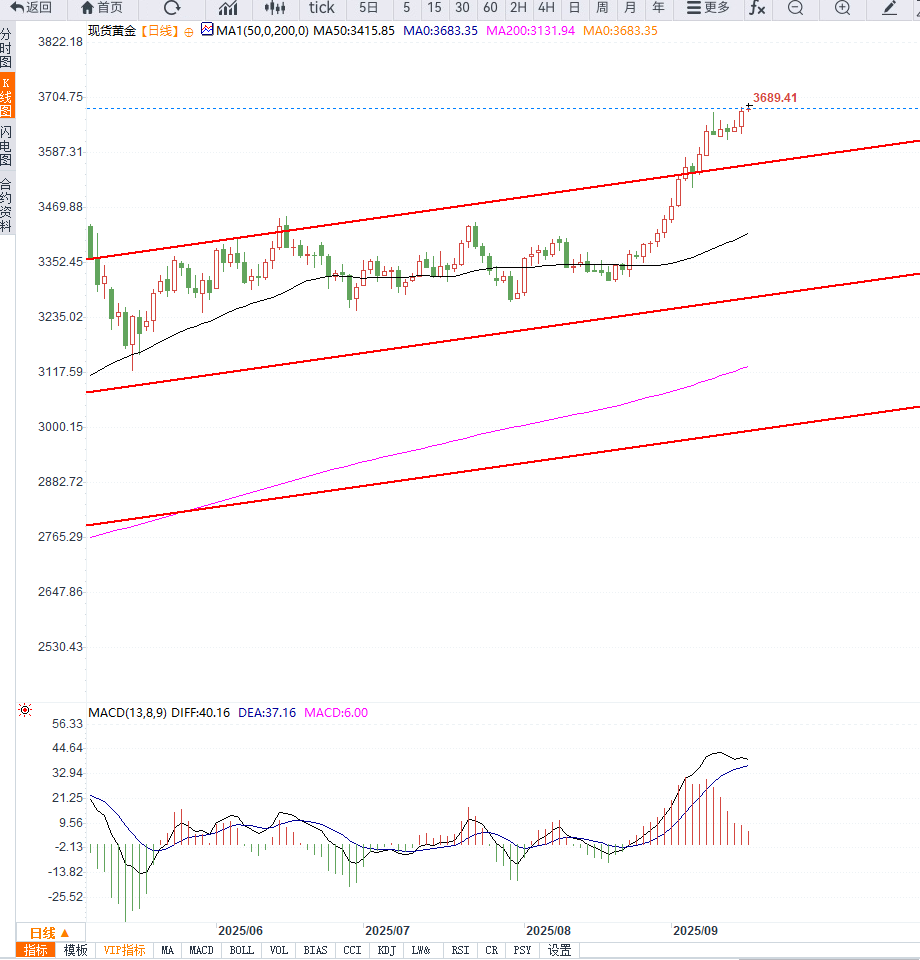Select the 日 daily timeframe

coord(574,8)
